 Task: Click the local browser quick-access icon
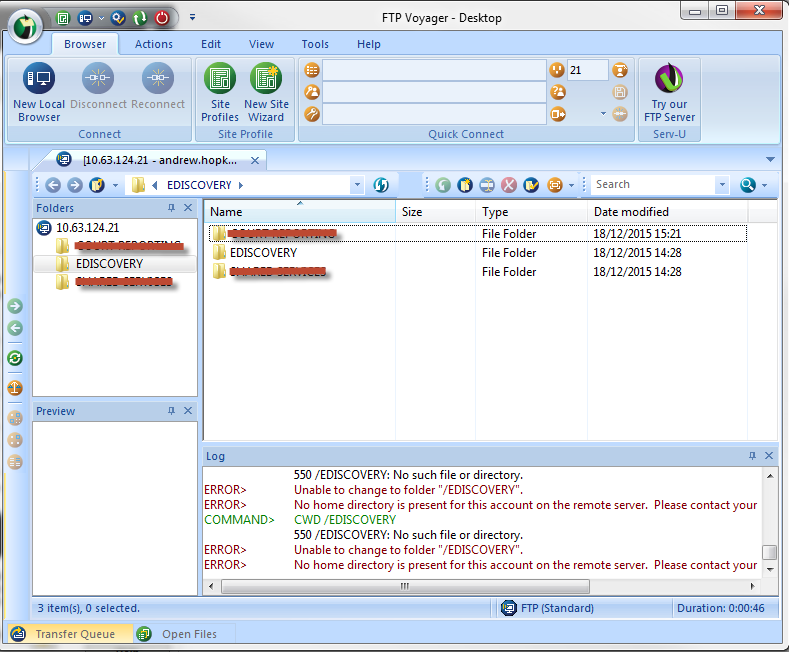(85, 19)
